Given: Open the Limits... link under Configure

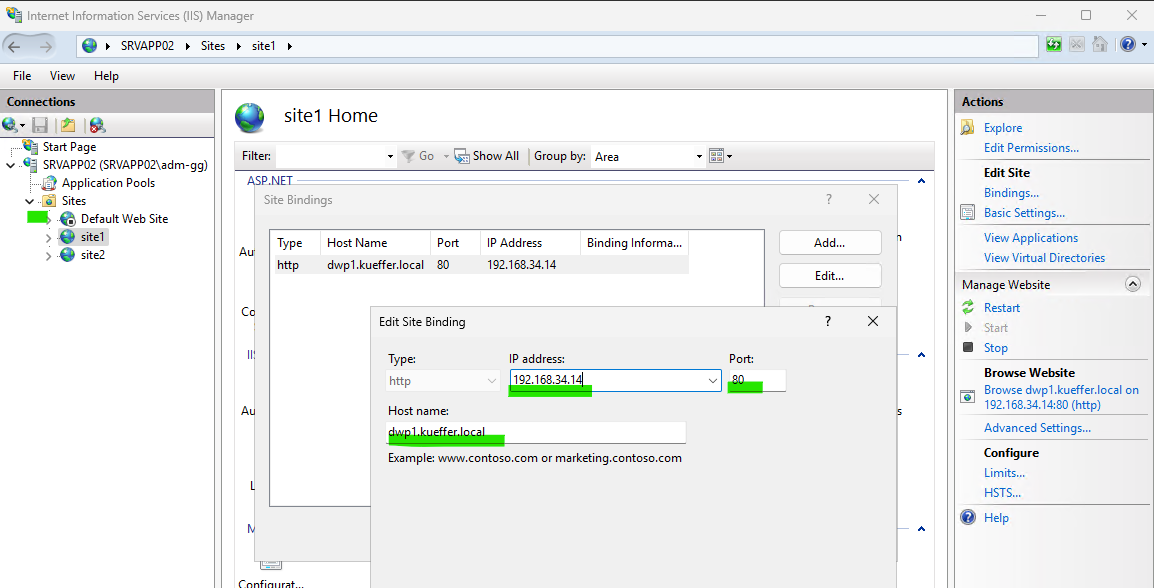Looking at the screenshot, I should 1005,473.
